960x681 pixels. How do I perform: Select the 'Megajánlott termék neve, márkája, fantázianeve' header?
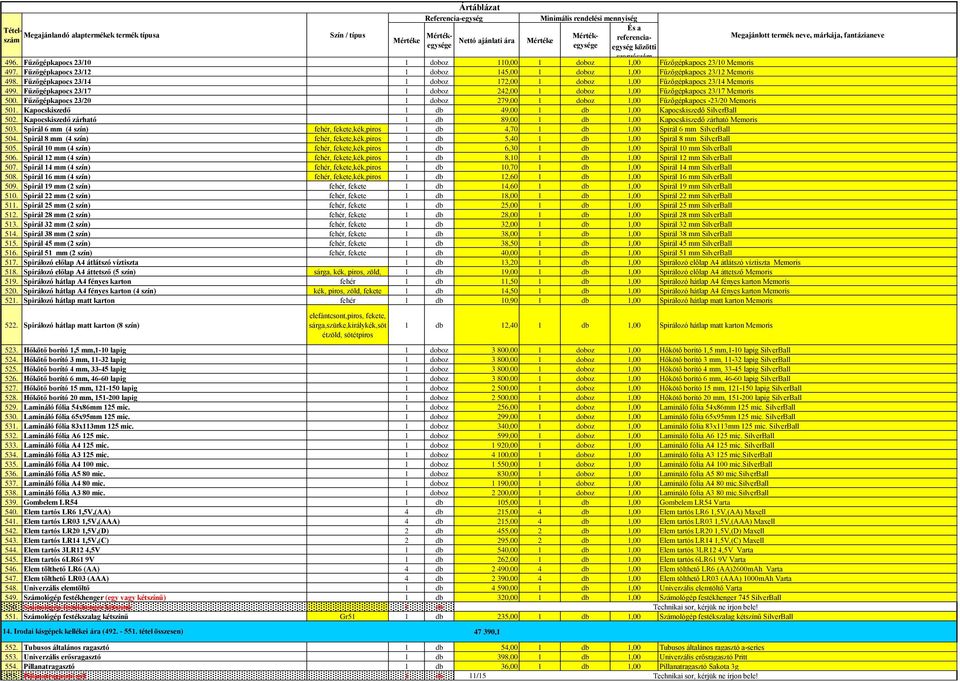(x=807, y=36)
